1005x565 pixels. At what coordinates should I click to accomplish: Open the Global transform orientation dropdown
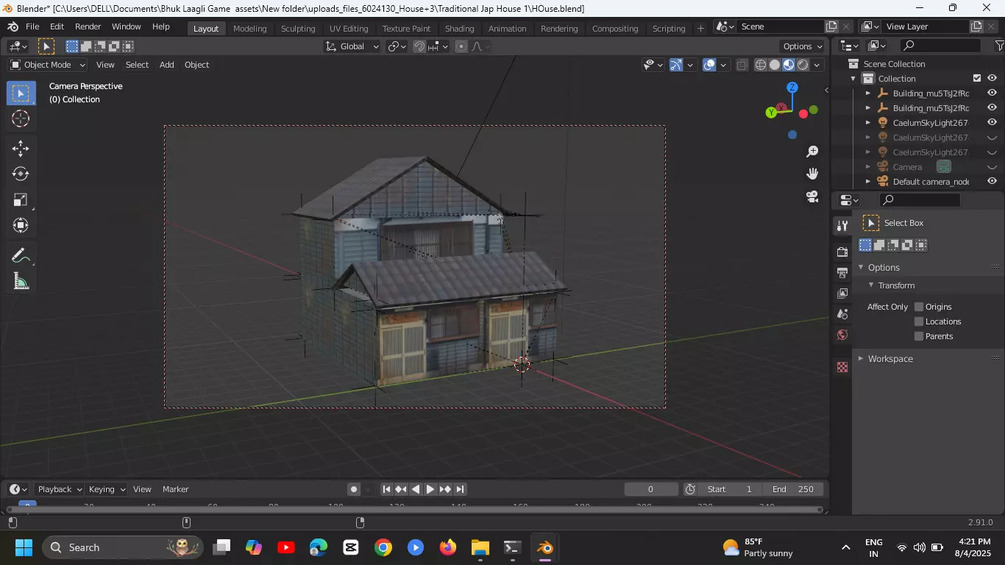pyautogui.click(x=354, y=46)
